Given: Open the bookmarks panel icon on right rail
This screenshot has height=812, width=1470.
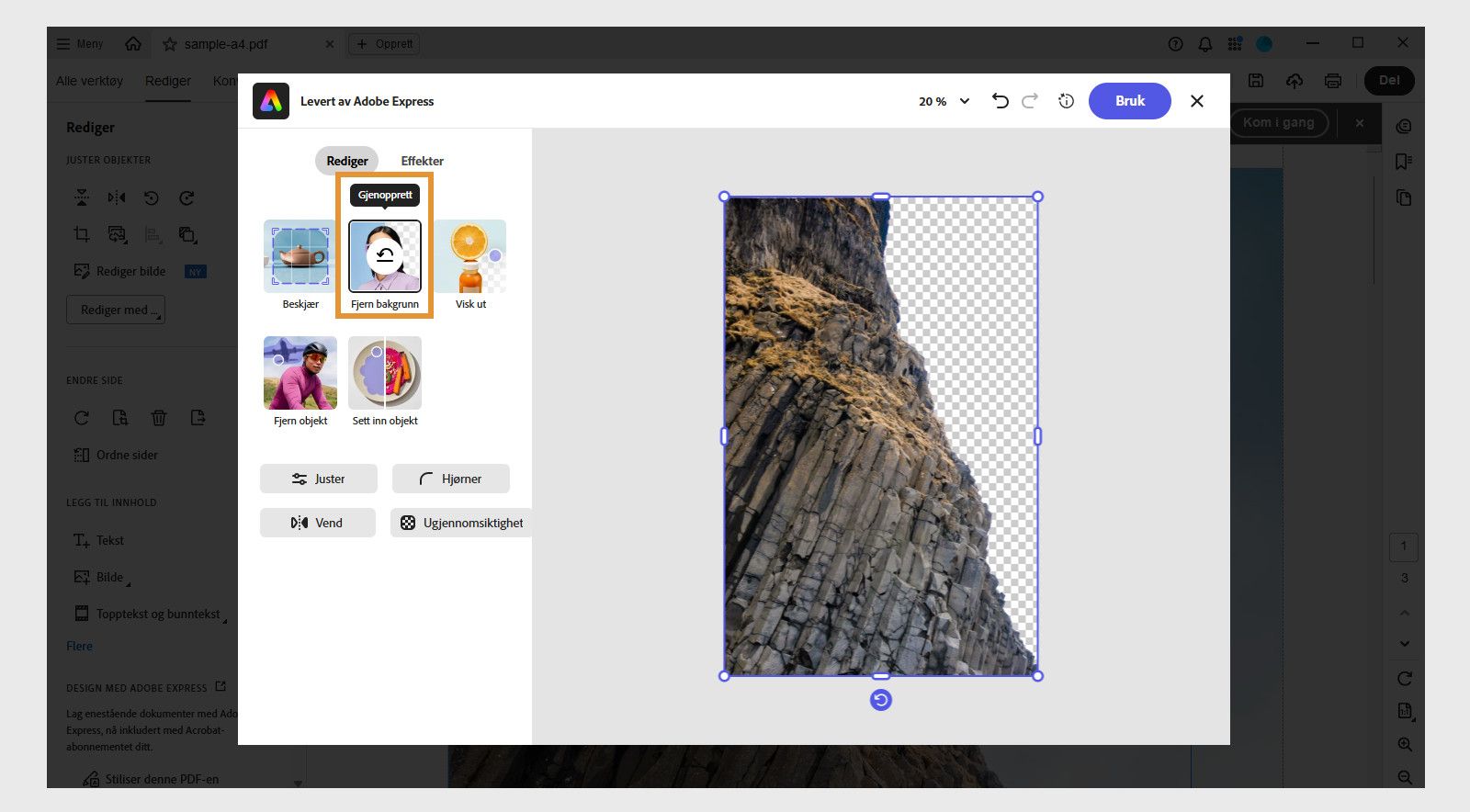Looking at the screenshot, I should [x=1404, y=162].
